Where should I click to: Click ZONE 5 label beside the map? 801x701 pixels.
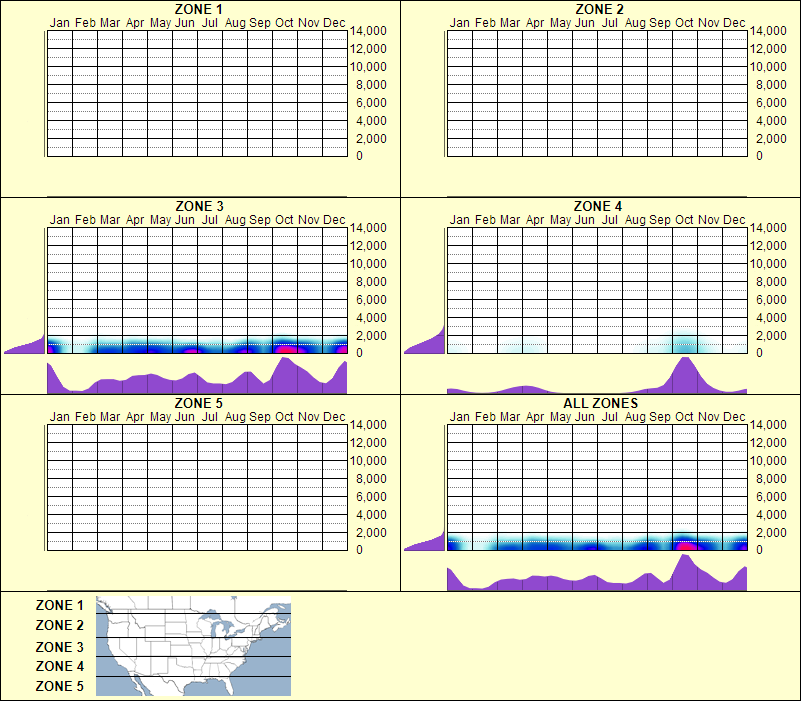pos(59,686)
